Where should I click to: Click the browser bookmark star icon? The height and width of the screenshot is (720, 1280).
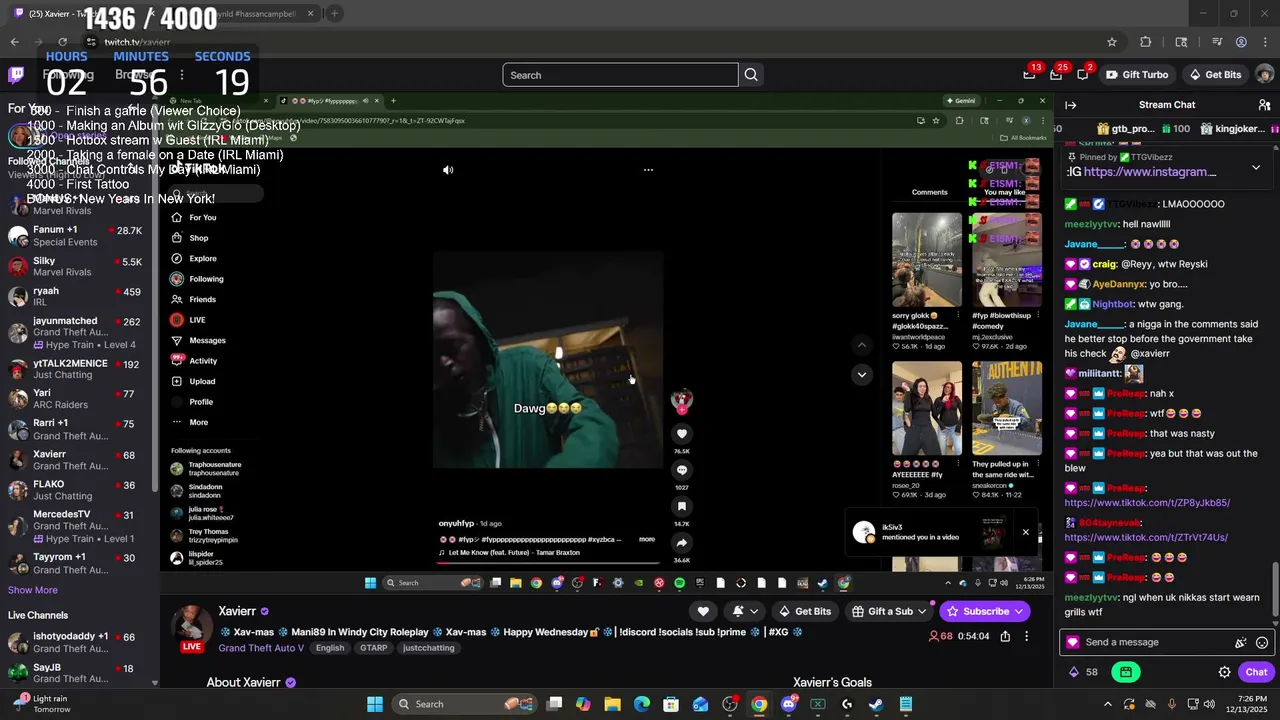(x=1112, y=42)
